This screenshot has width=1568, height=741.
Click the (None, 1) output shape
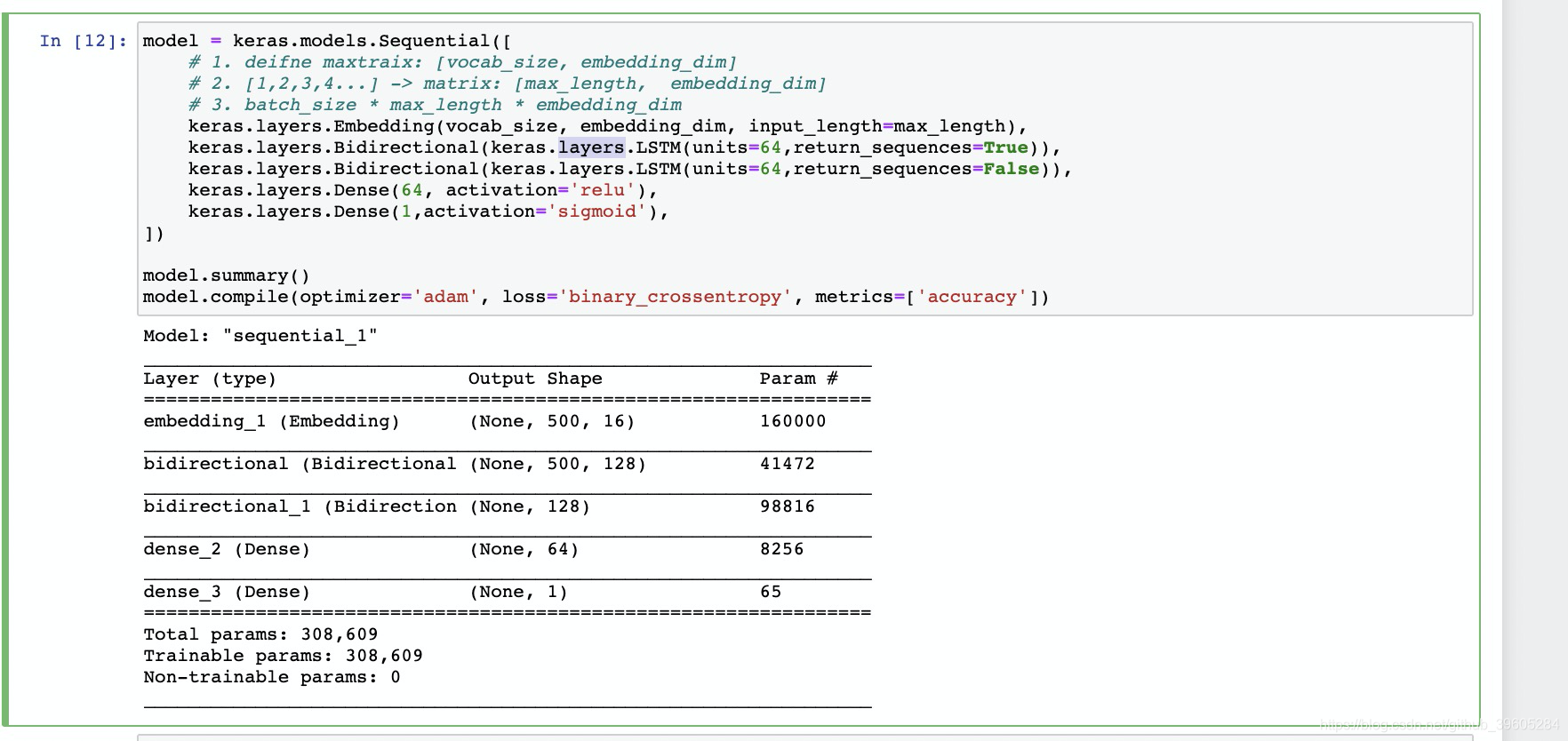point(518,592)
